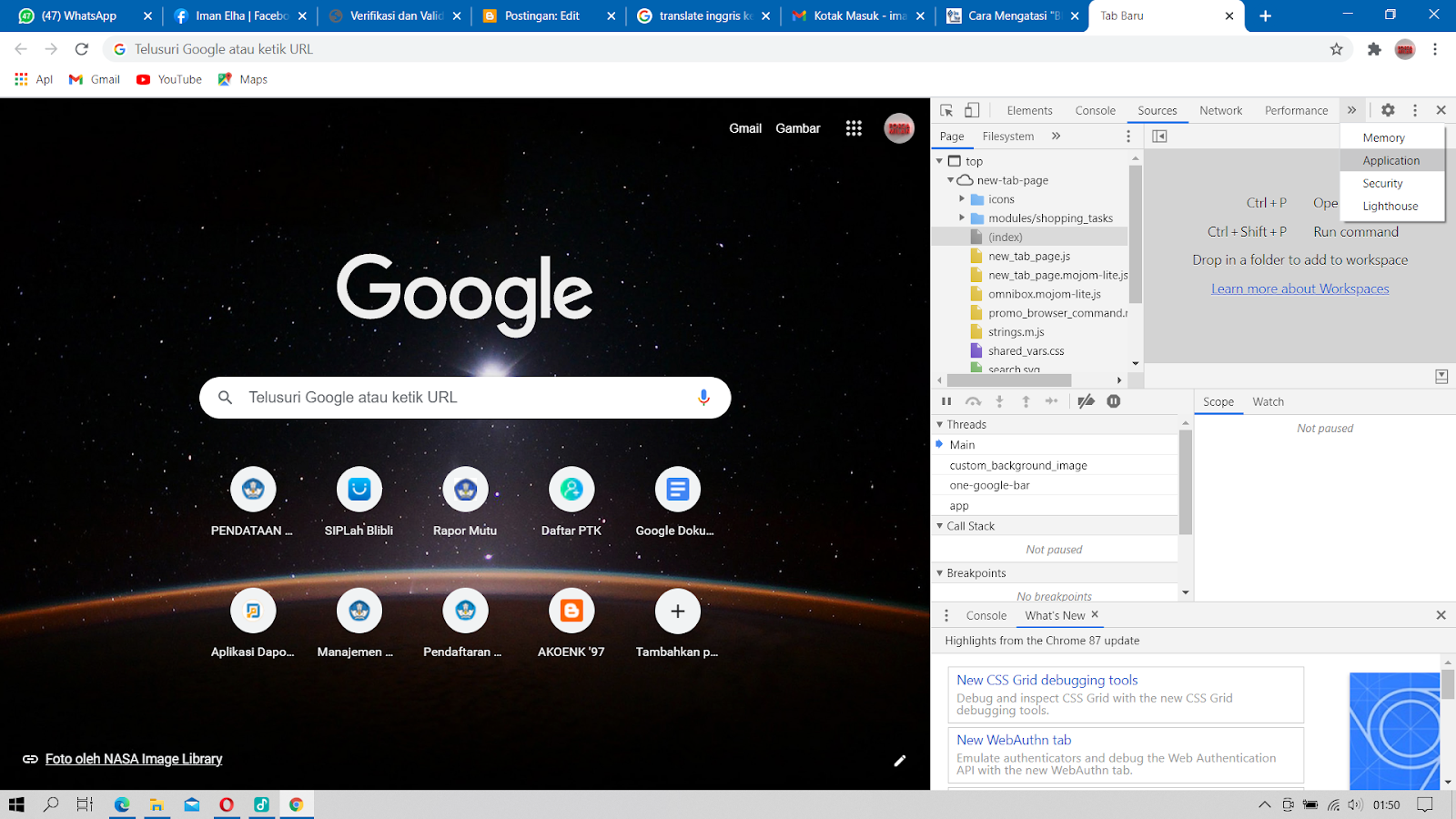Open New CSS Grid debugging tools link
This screenshot has height=819, width=1456.
coord(1046,680)
